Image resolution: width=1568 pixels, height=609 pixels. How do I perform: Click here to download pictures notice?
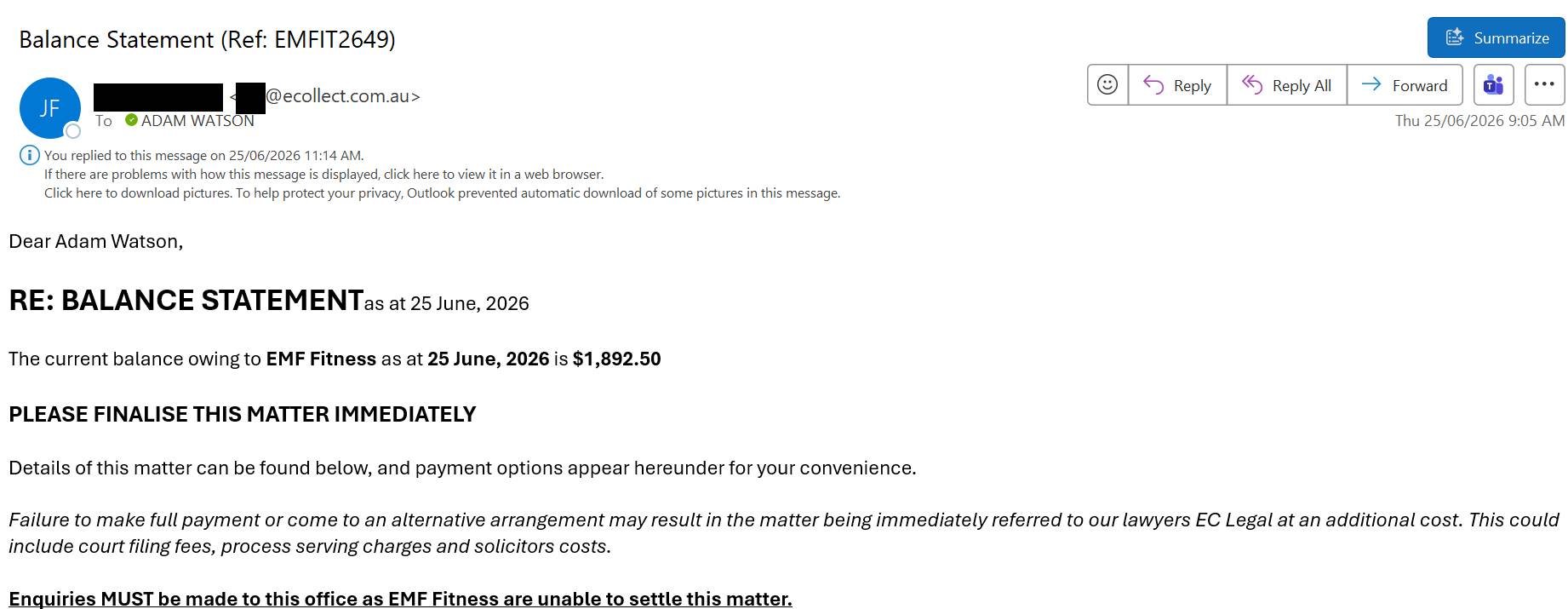[442, 192]
